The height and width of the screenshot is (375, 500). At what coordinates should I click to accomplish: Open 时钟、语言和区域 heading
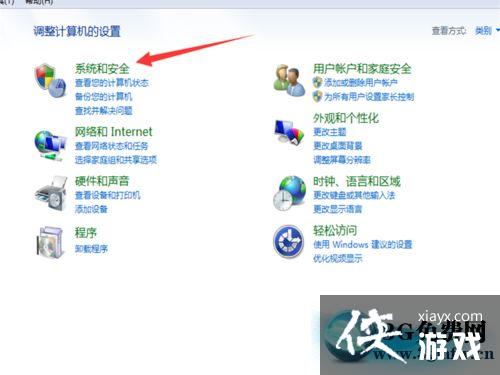(357, 181)
